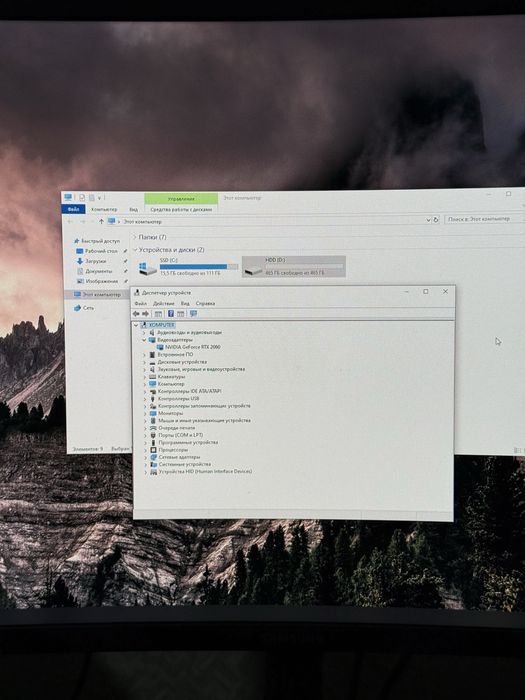Expand Звуковые, игровые и видеоустройства category
This screenshot has width=525, height=700.
(145, 370)
